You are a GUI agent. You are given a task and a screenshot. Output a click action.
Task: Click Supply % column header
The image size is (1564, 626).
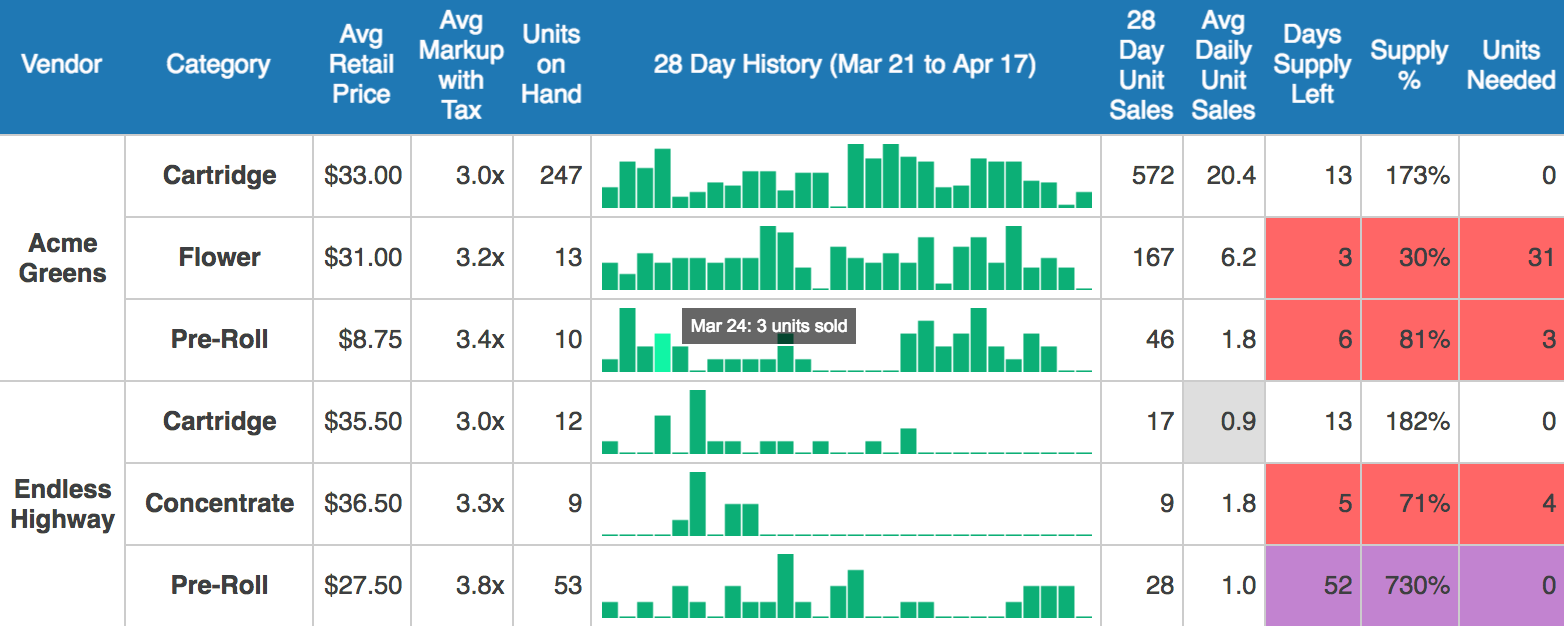(1409, 65)
